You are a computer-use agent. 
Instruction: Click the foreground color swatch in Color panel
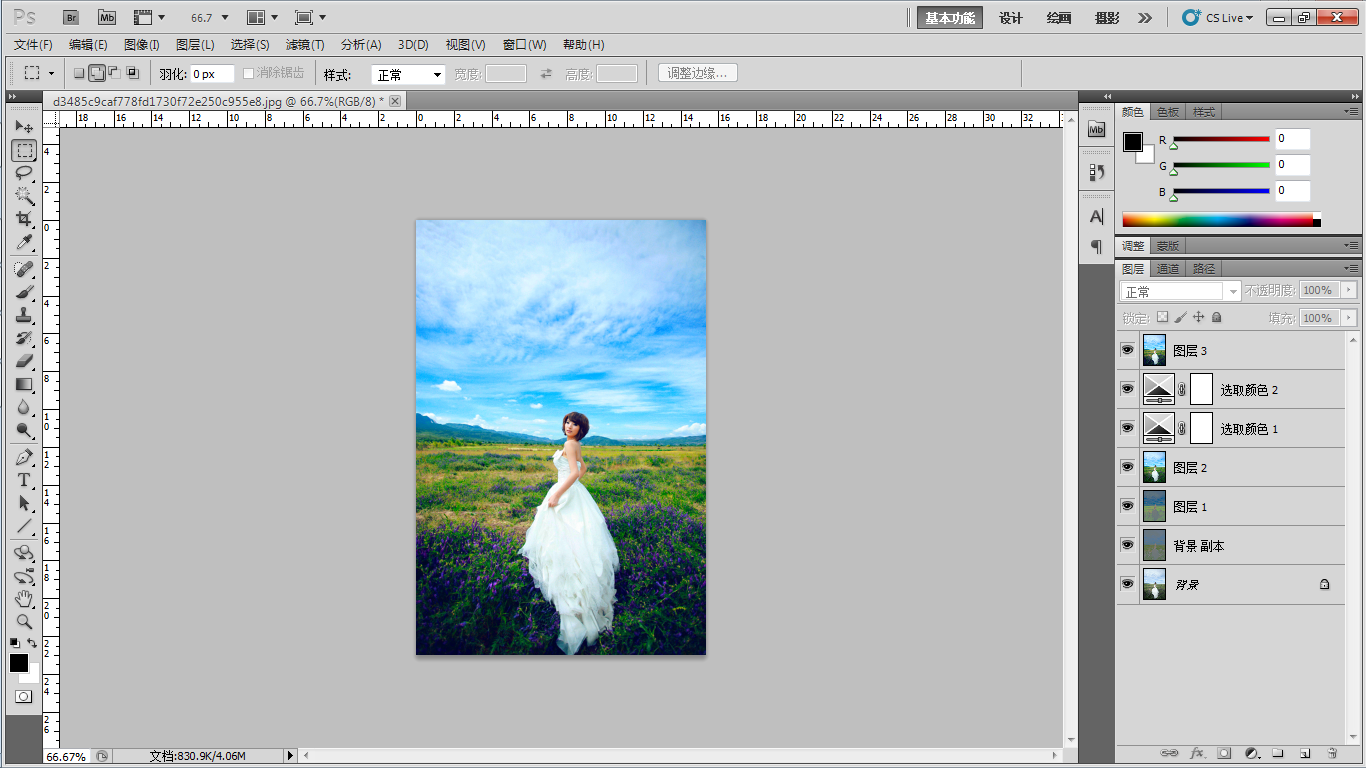point(1133,142)
